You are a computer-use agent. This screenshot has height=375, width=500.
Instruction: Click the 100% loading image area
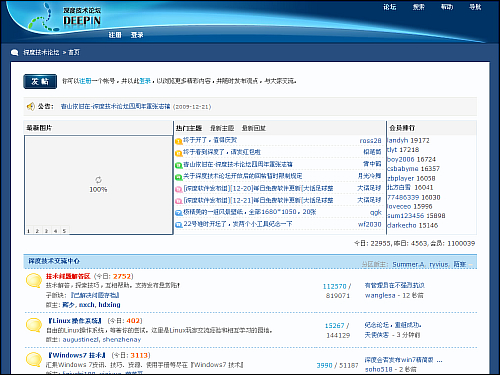coord(98,185)
